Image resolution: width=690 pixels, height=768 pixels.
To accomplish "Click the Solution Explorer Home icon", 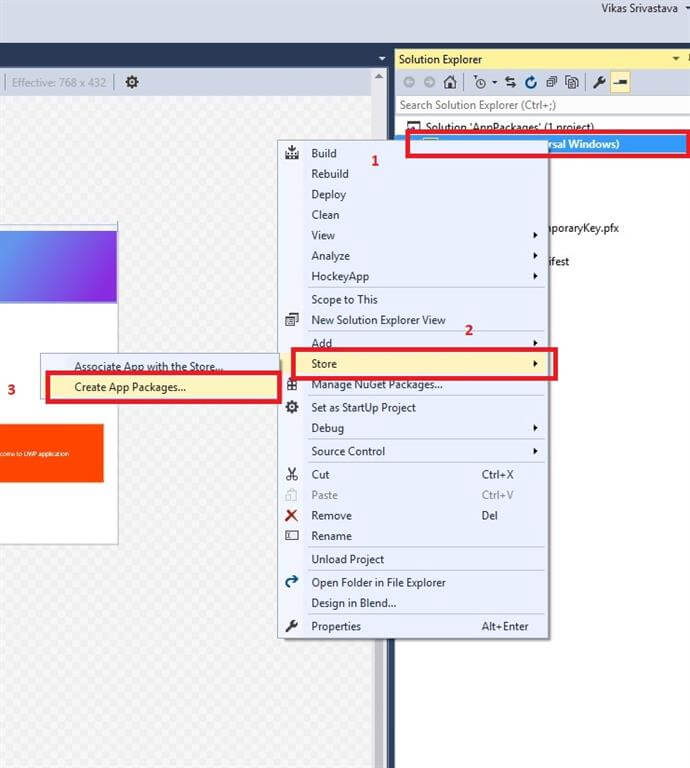I will coord(450,82).
